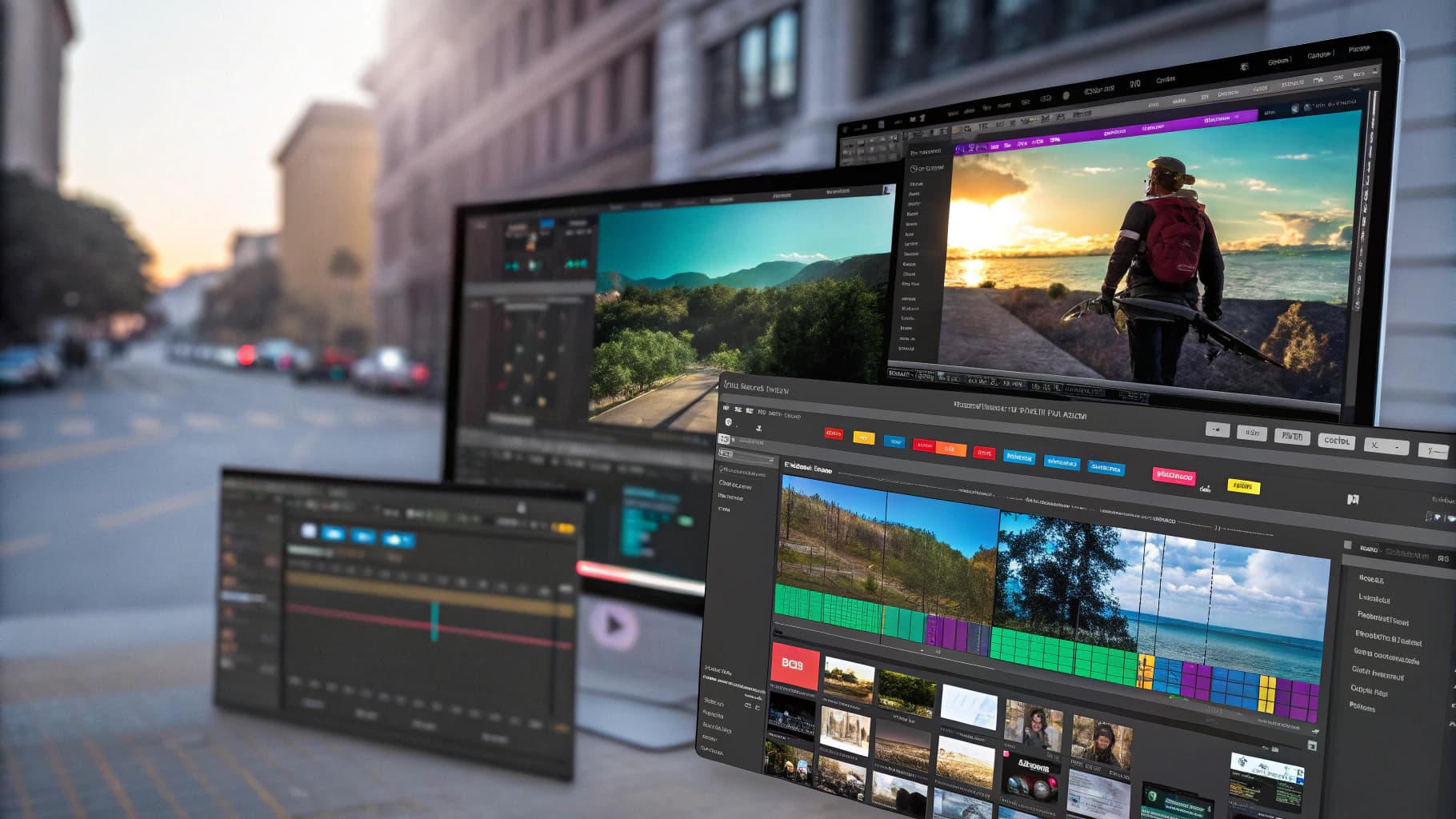Viewport: 1456px width, 819px height.
Task: Collapse the left sidebar project tree section
Action: [x=724, y=472]
